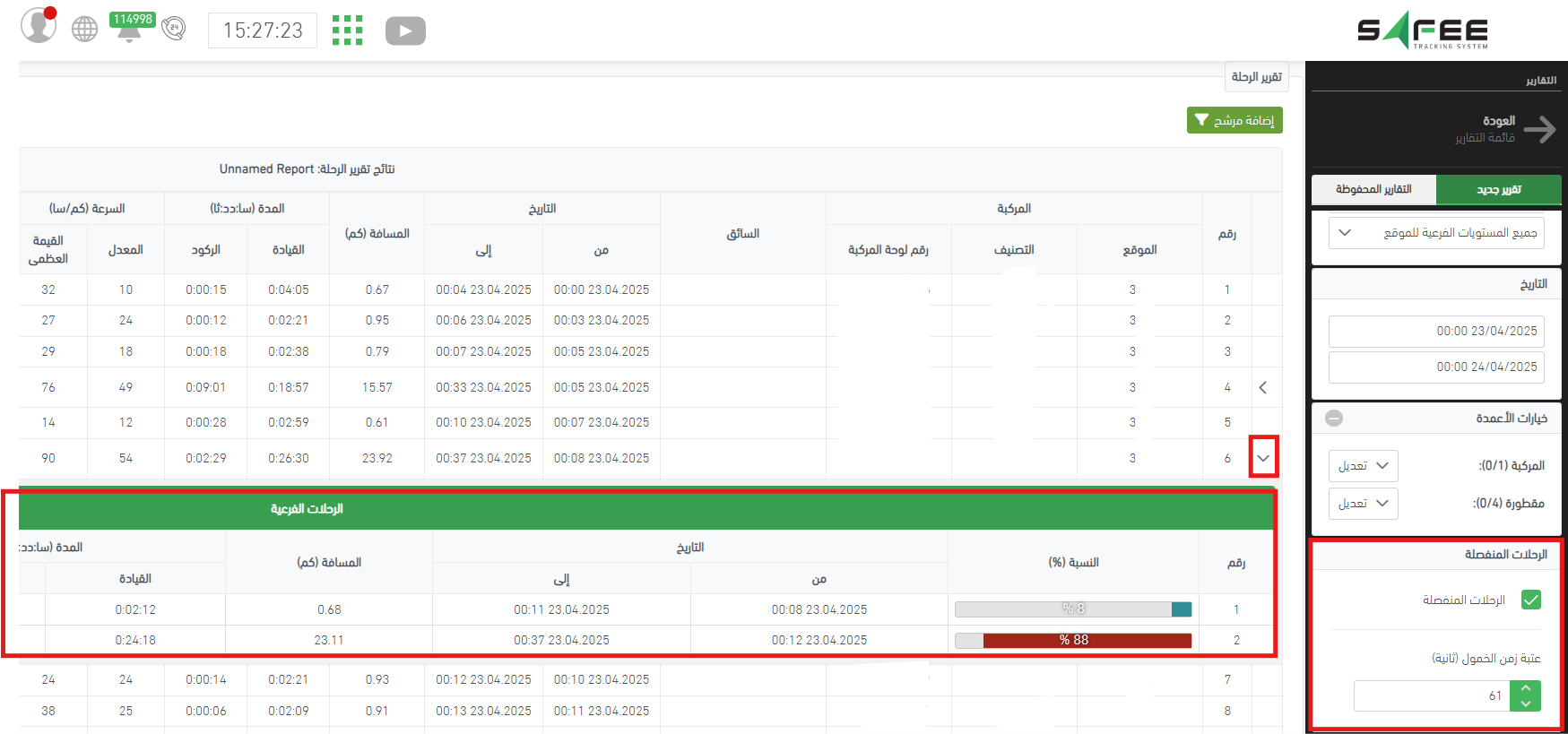Click the 24-hour support icon
Viewport: 1568px width, 734px height.
pos(174,29)
